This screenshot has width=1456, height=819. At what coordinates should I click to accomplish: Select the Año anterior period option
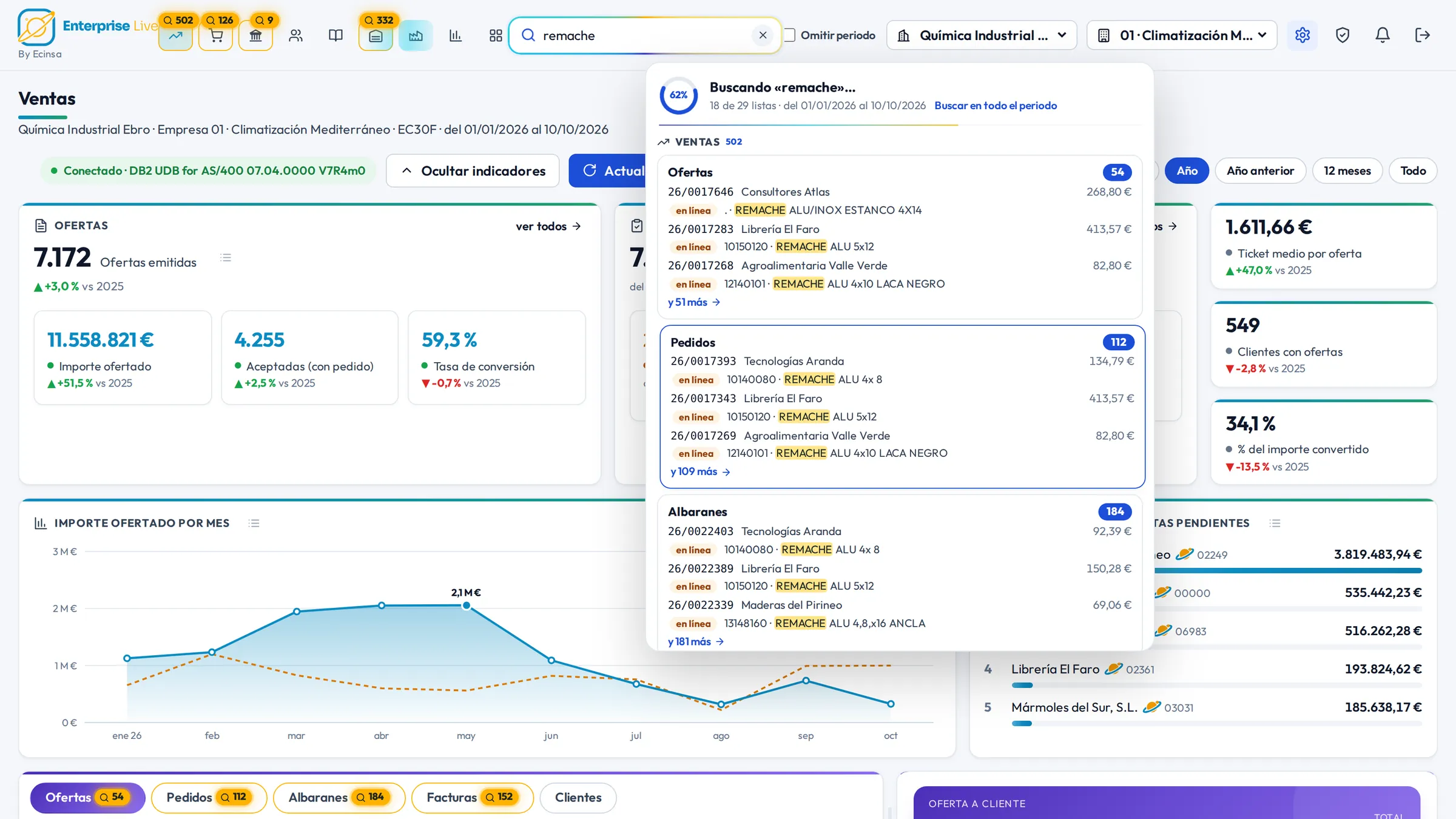click(1260, 170)
